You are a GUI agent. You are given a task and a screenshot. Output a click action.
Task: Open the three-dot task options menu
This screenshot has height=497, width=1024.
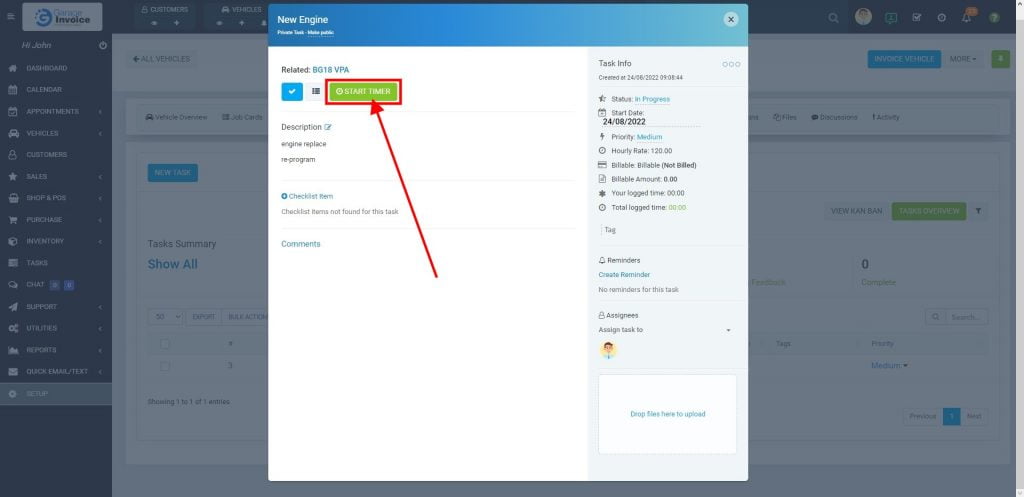click(731, 64)
